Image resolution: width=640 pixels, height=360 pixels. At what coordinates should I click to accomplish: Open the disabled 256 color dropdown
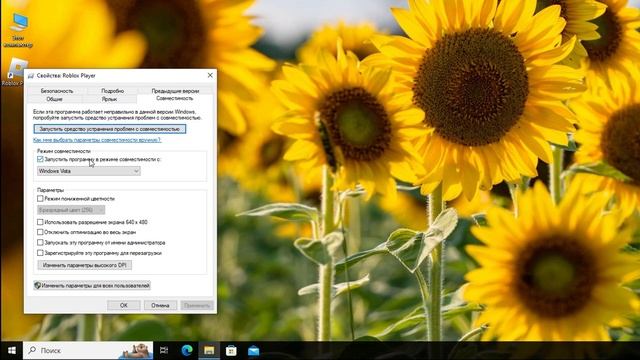pos(71,210)
